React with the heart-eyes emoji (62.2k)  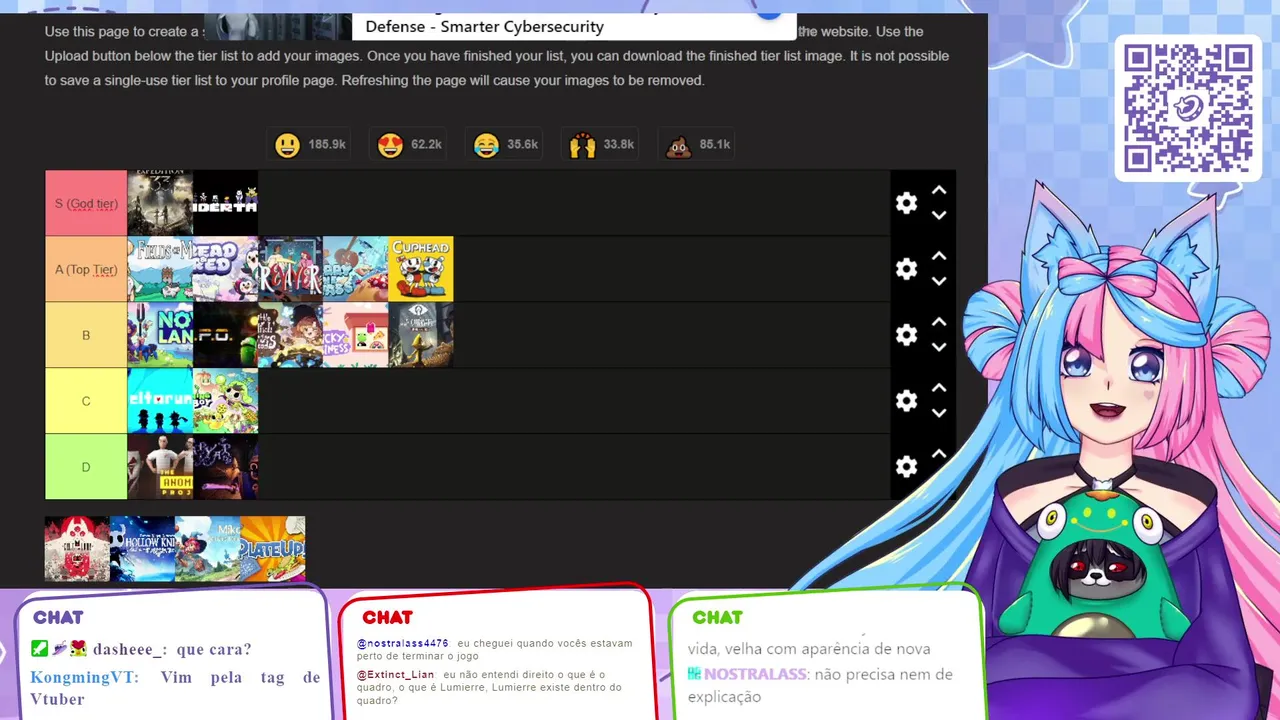tap(390, 145)
